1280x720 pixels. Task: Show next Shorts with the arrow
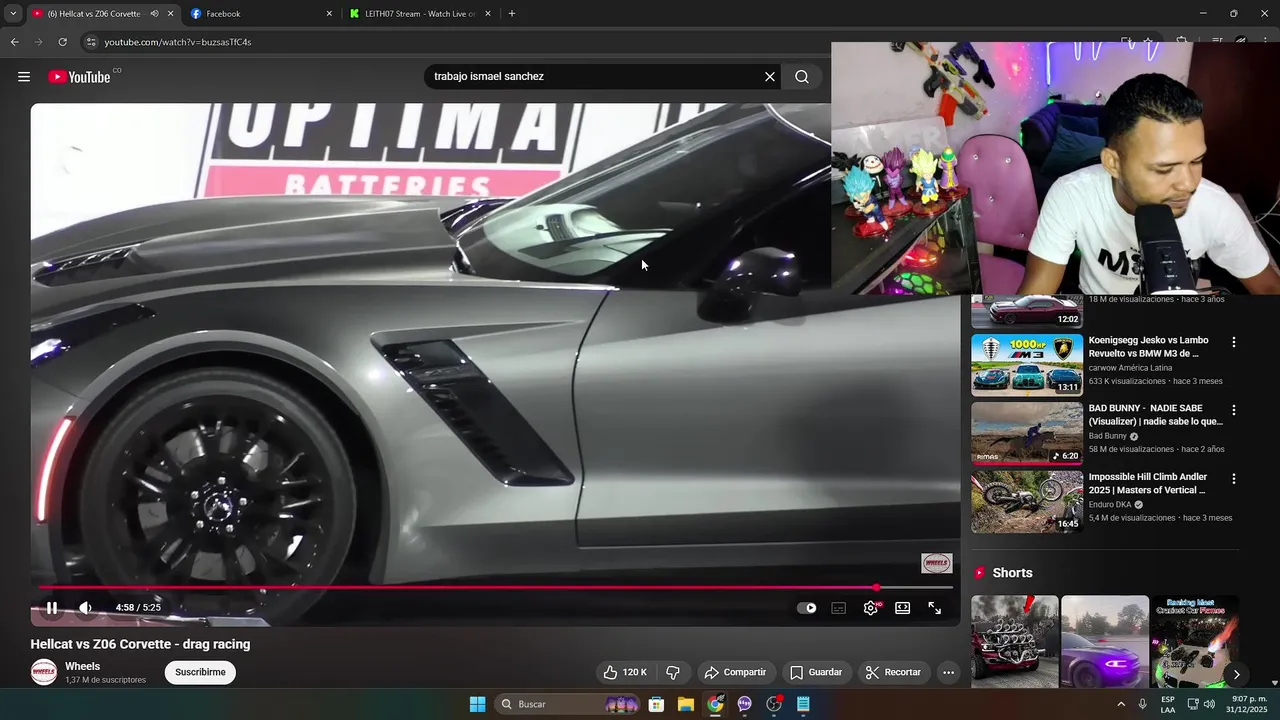[x=1236, y=674]
